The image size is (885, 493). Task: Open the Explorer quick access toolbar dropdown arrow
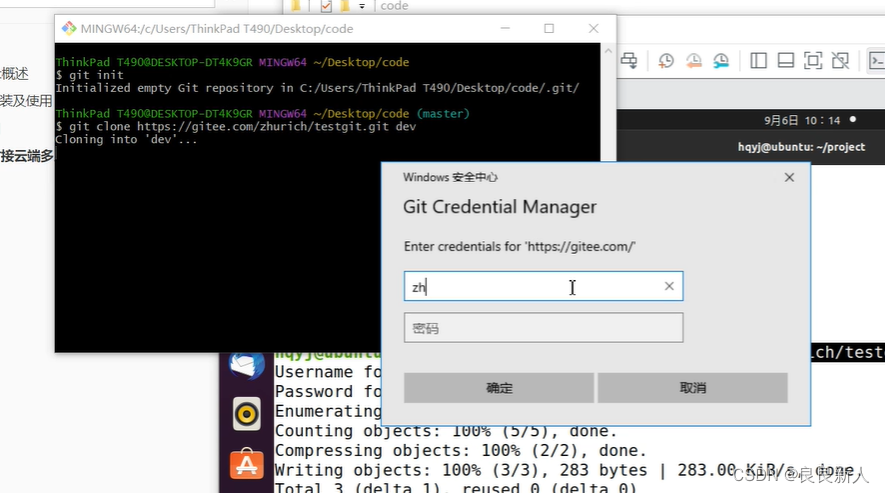point(362,6)
